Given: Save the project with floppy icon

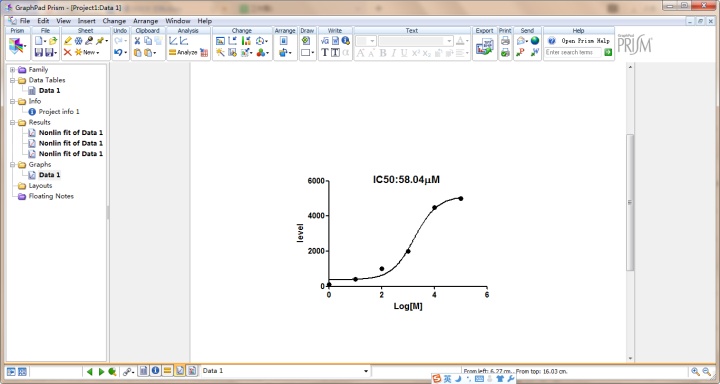Looking at the screenshot, I should click(39, 52).
